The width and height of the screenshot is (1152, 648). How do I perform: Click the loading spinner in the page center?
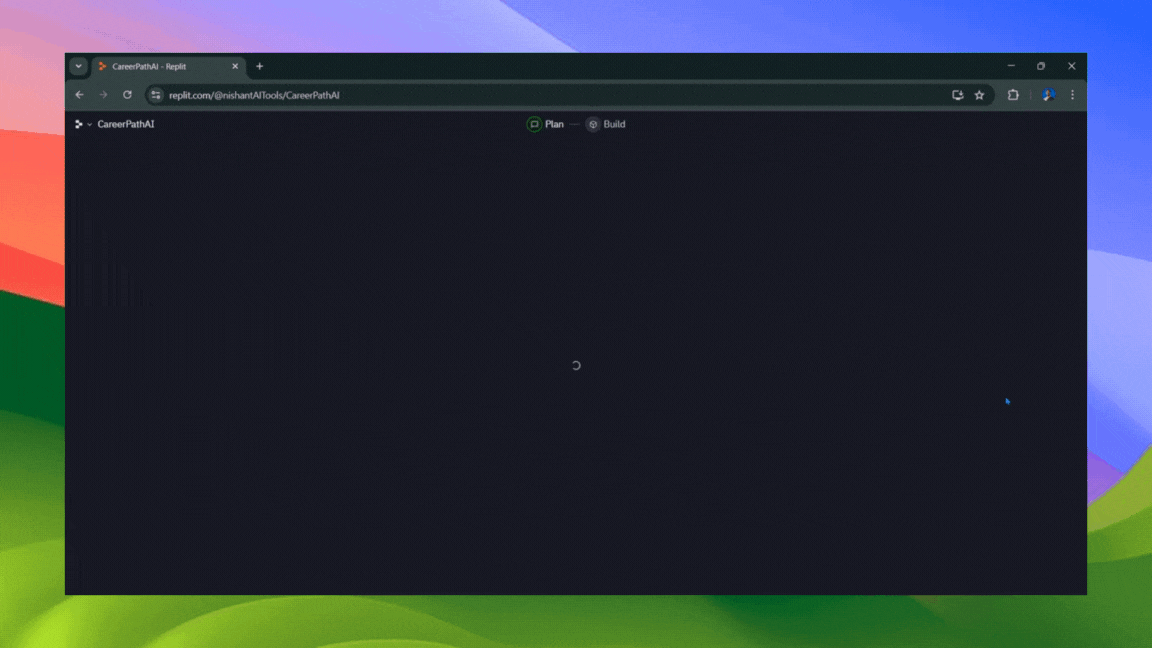576,365
